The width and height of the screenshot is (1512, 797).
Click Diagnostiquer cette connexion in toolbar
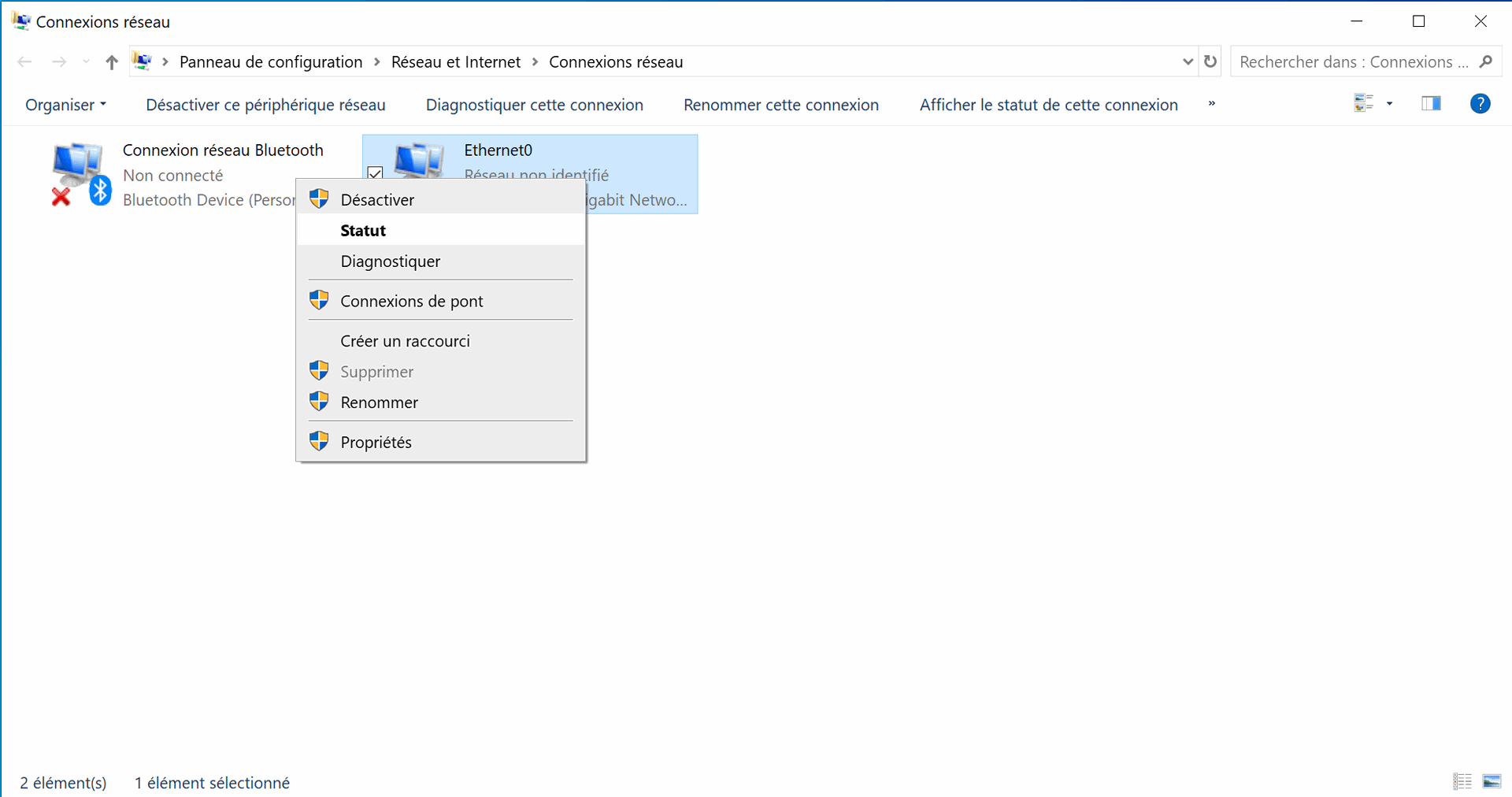[x=534, y=105]
